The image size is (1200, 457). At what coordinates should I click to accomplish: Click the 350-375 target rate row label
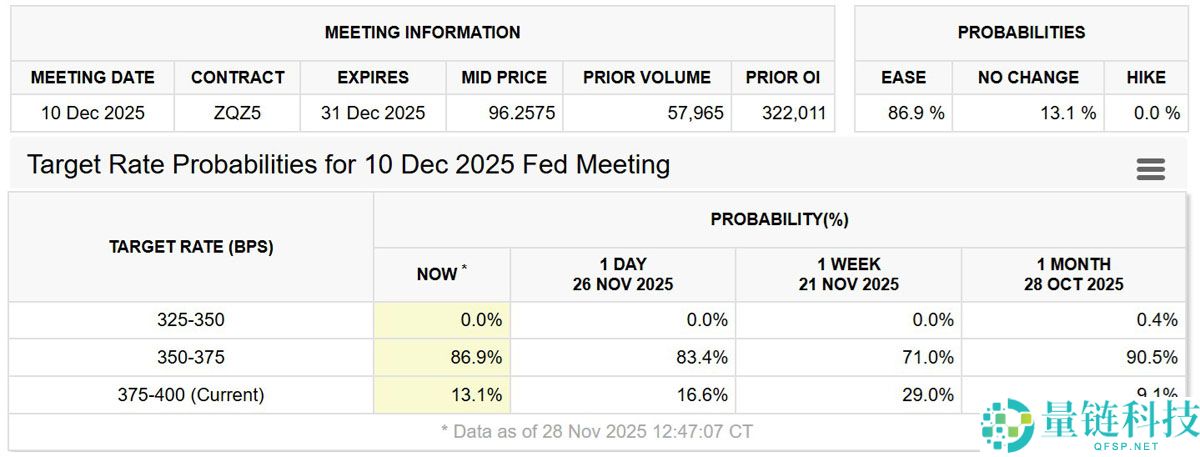pyautogui.click(x=190, y=358)
